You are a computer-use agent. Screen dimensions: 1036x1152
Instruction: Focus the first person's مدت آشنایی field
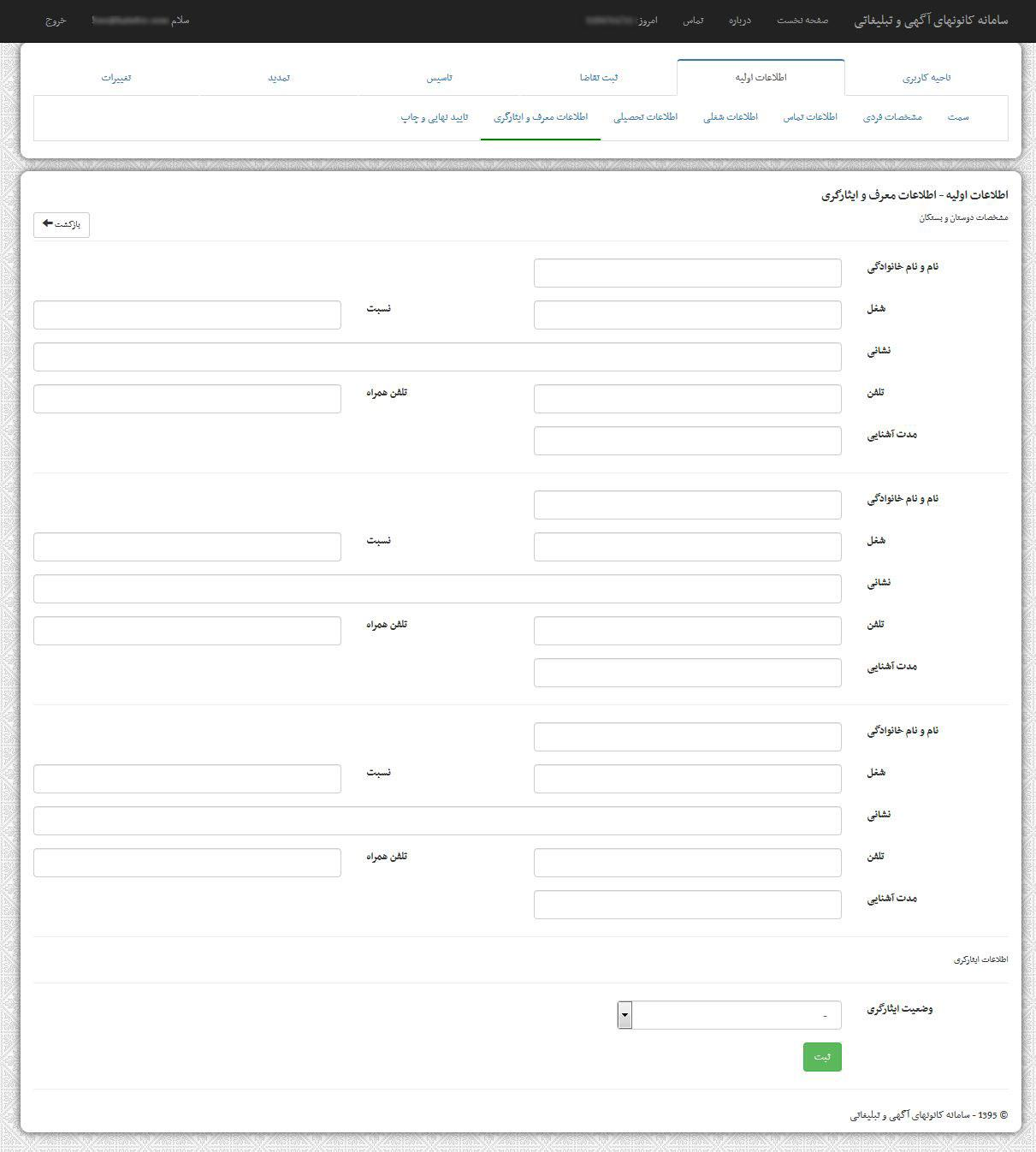tap(688, 441)
